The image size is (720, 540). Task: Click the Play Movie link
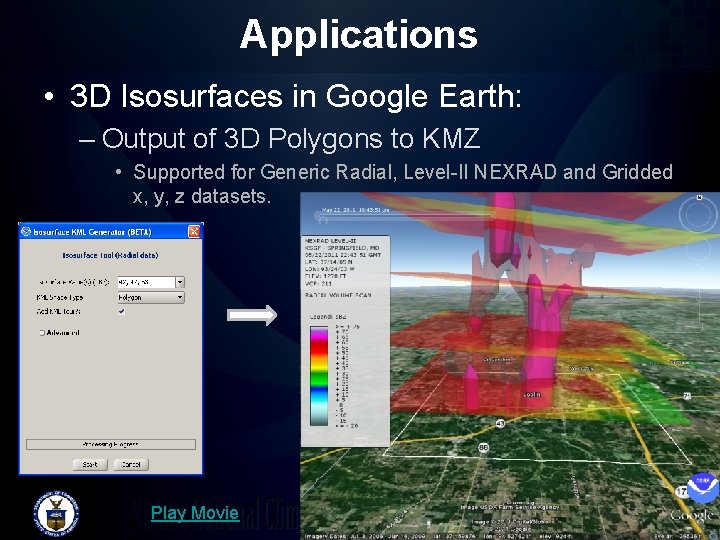tap(195, 512)
